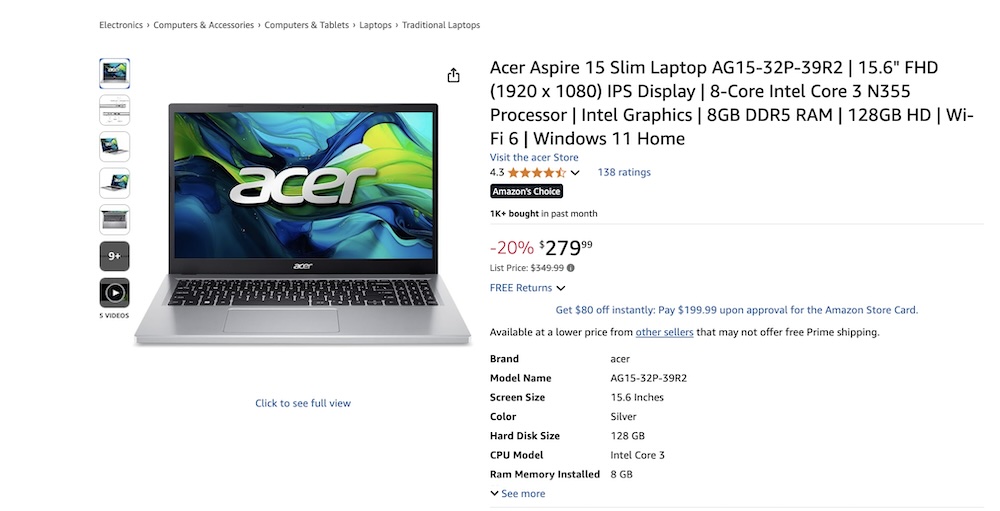Click the Amazon's Choice badge
Viewport: 1000px width, 511px height.
click(526, 191)
